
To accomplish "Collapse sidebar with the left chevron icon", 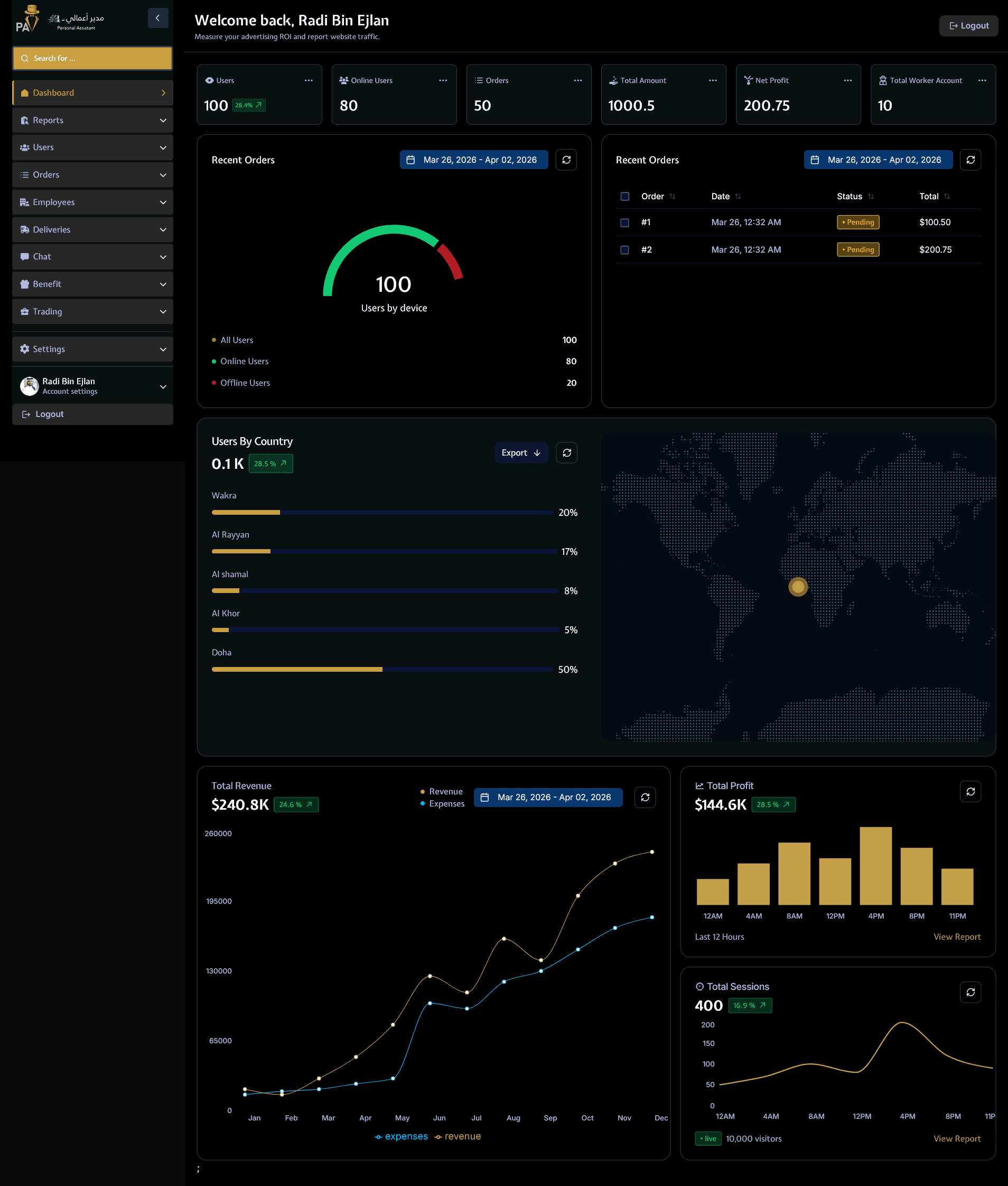I will (158, 18).
